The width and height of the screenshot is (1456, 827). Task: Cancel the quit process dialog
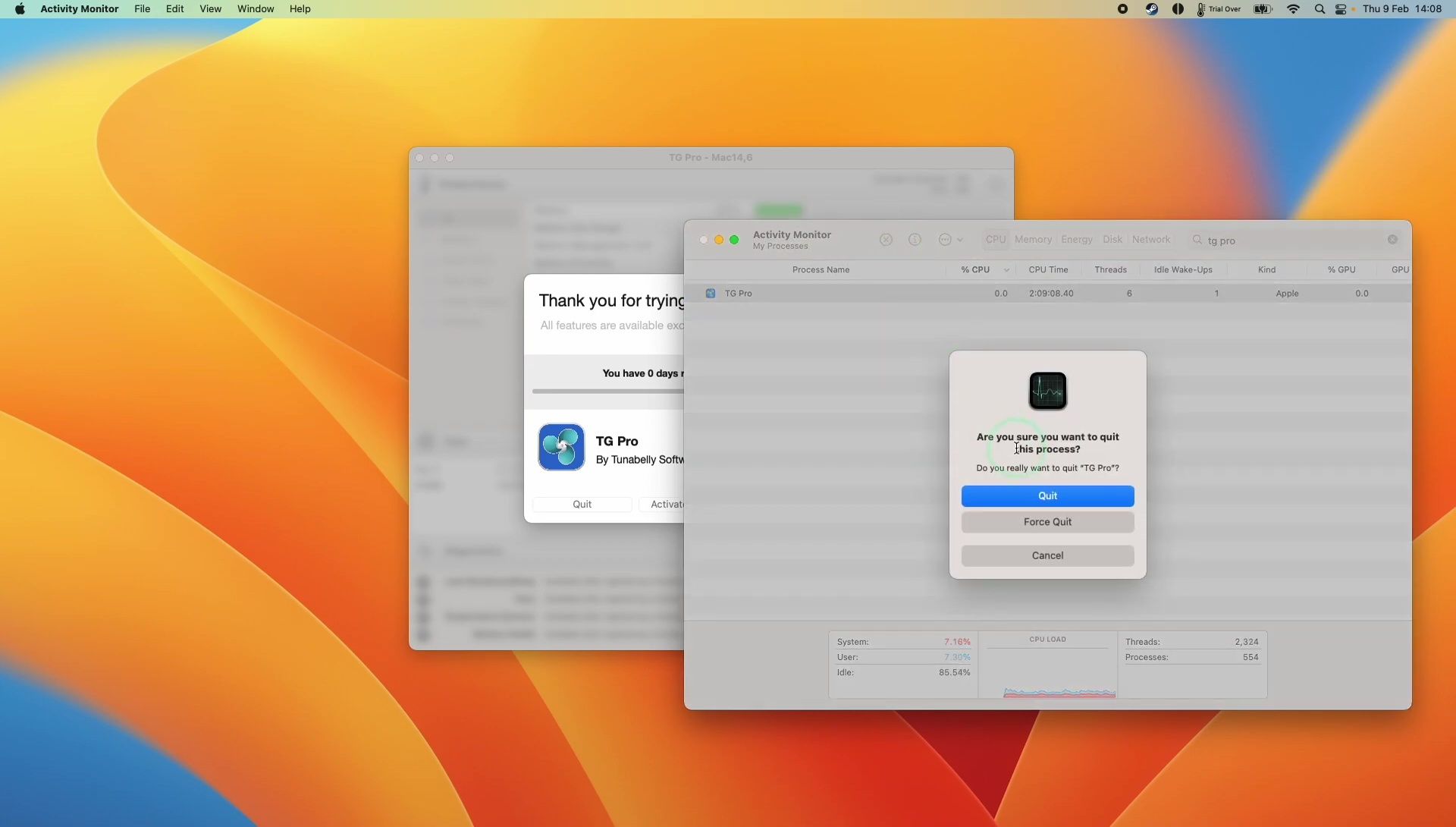(1047, 555)
